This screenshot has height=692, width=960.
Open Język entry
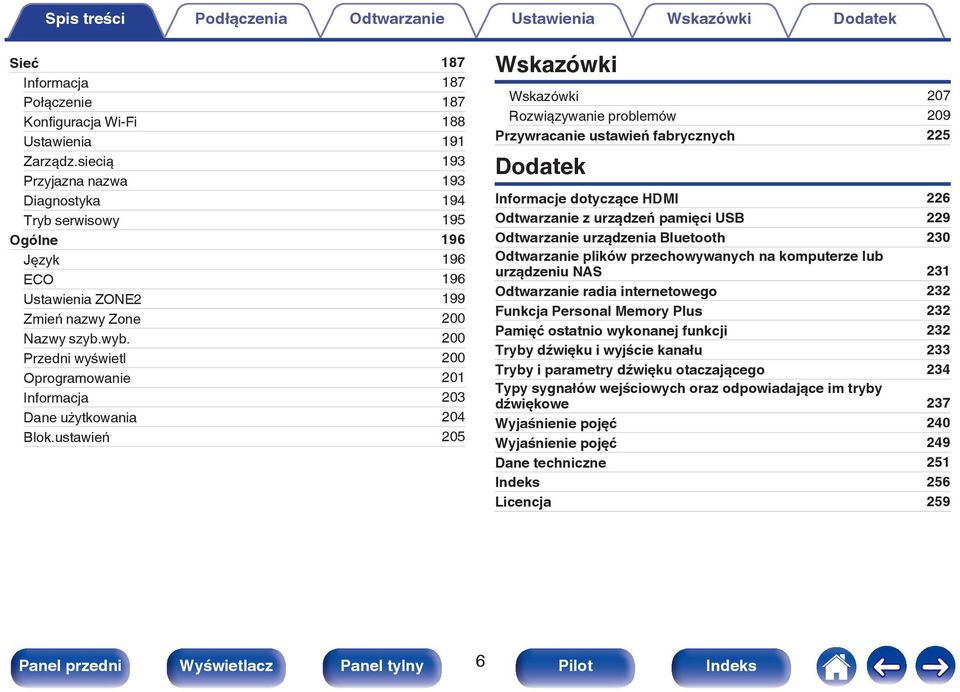[244, 260]
